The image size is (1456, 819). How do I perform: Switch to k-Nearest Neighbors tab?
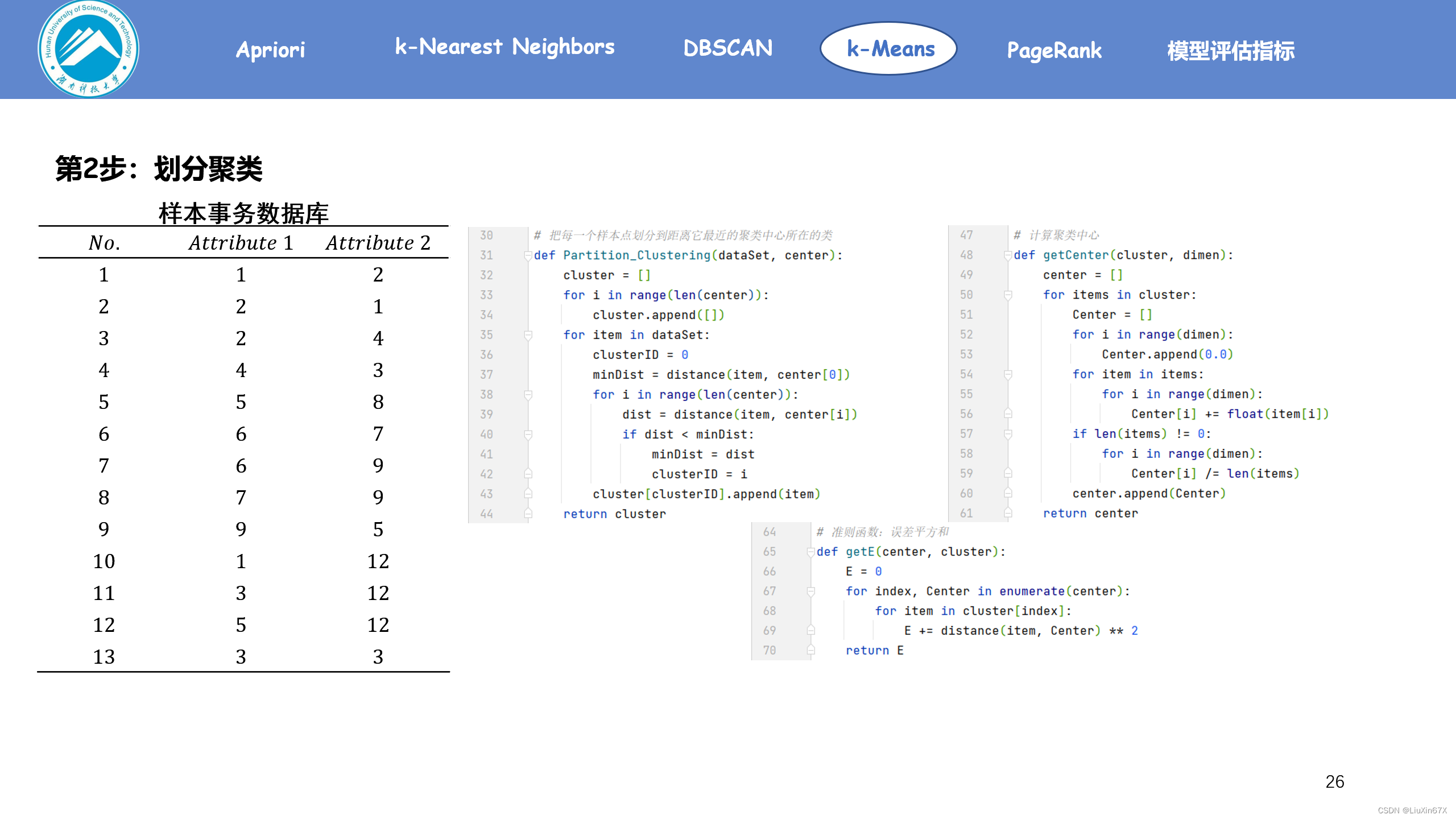(x=504, y=47)
